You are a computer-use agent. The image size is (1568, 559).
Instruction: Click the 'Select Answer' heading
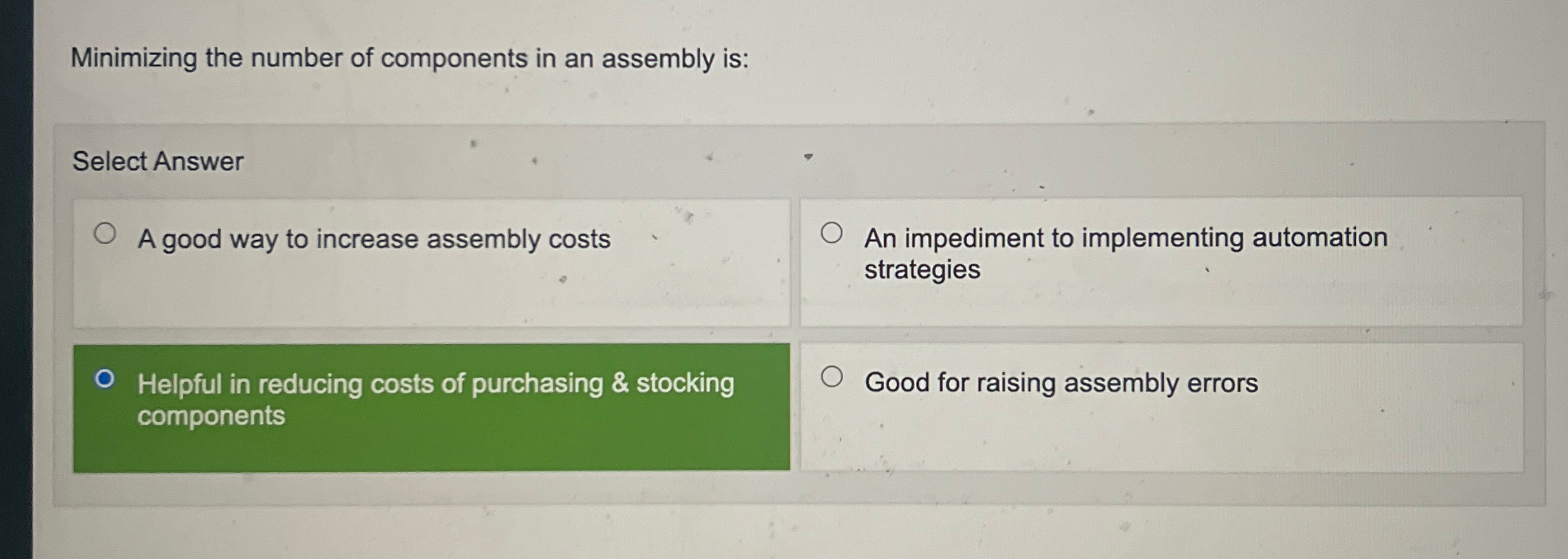(158, 162)
